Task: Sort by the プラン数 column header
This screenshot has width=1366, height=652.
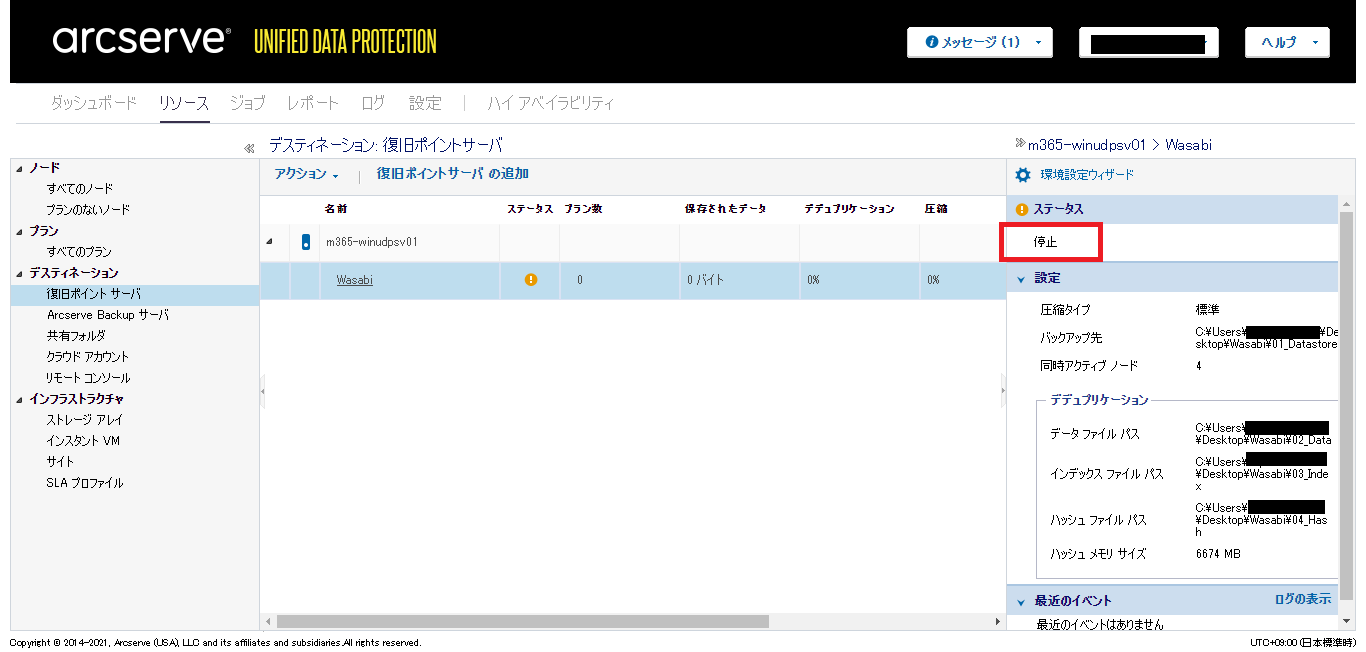Action: (583, 209)
